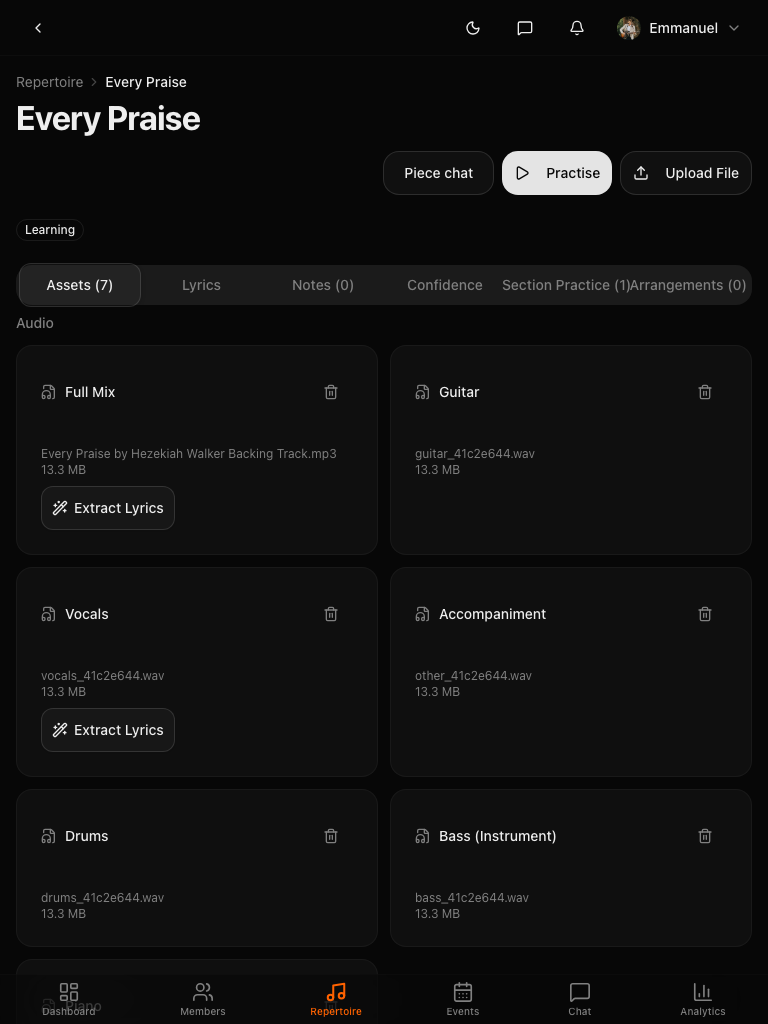This screenshot has width=768, height=1024.
Task: Open the chat messages icon in header
Action: coord(525,28)
